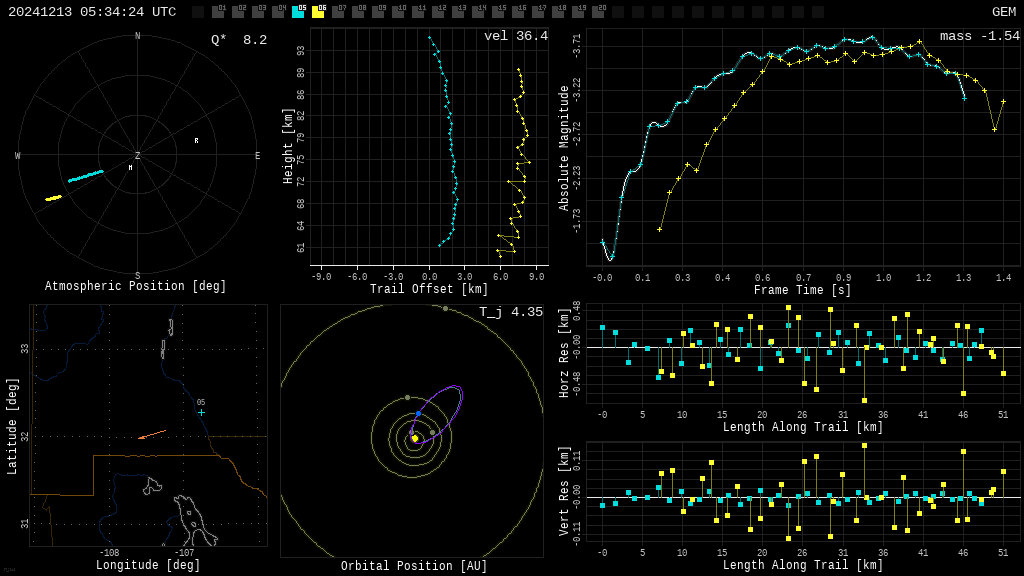Click the GEM shower label
This screenshot has width=1024, height=576.
click(x=1003, y=12)
